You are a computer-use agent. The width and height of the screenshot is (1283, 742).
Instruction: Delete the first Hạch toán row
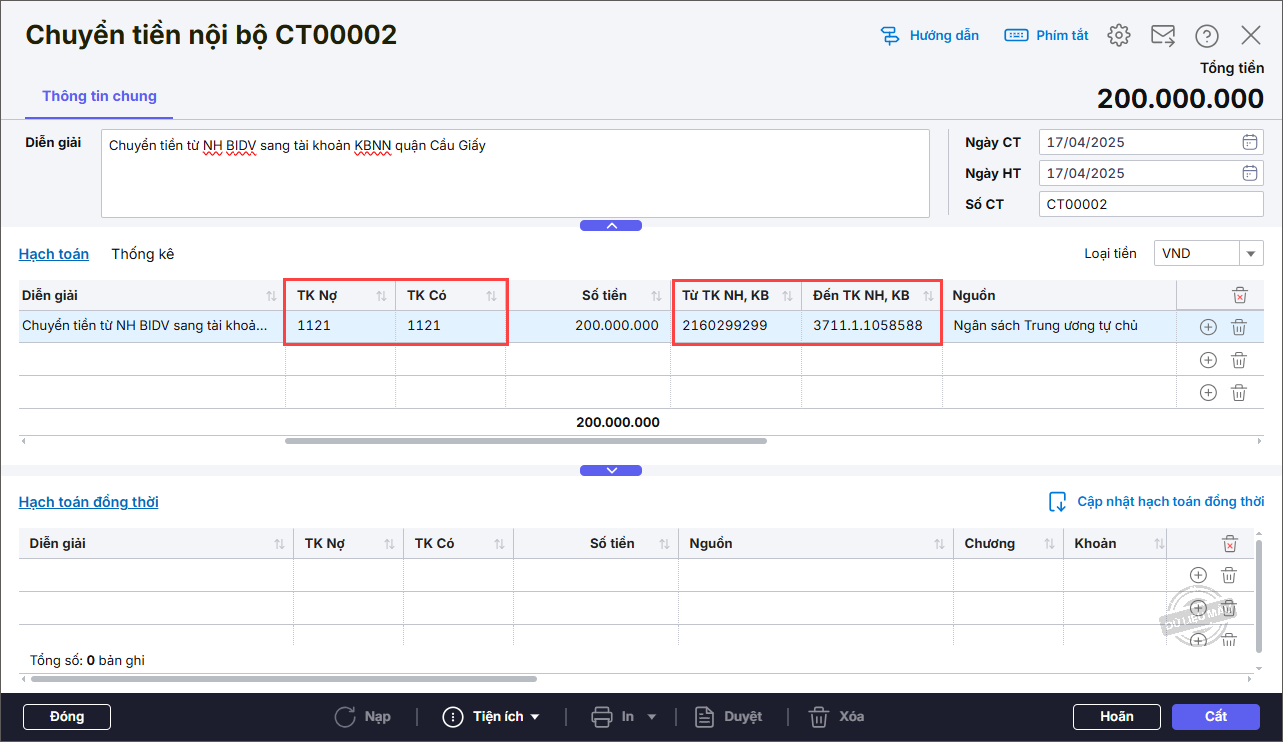click(1238, 327)
